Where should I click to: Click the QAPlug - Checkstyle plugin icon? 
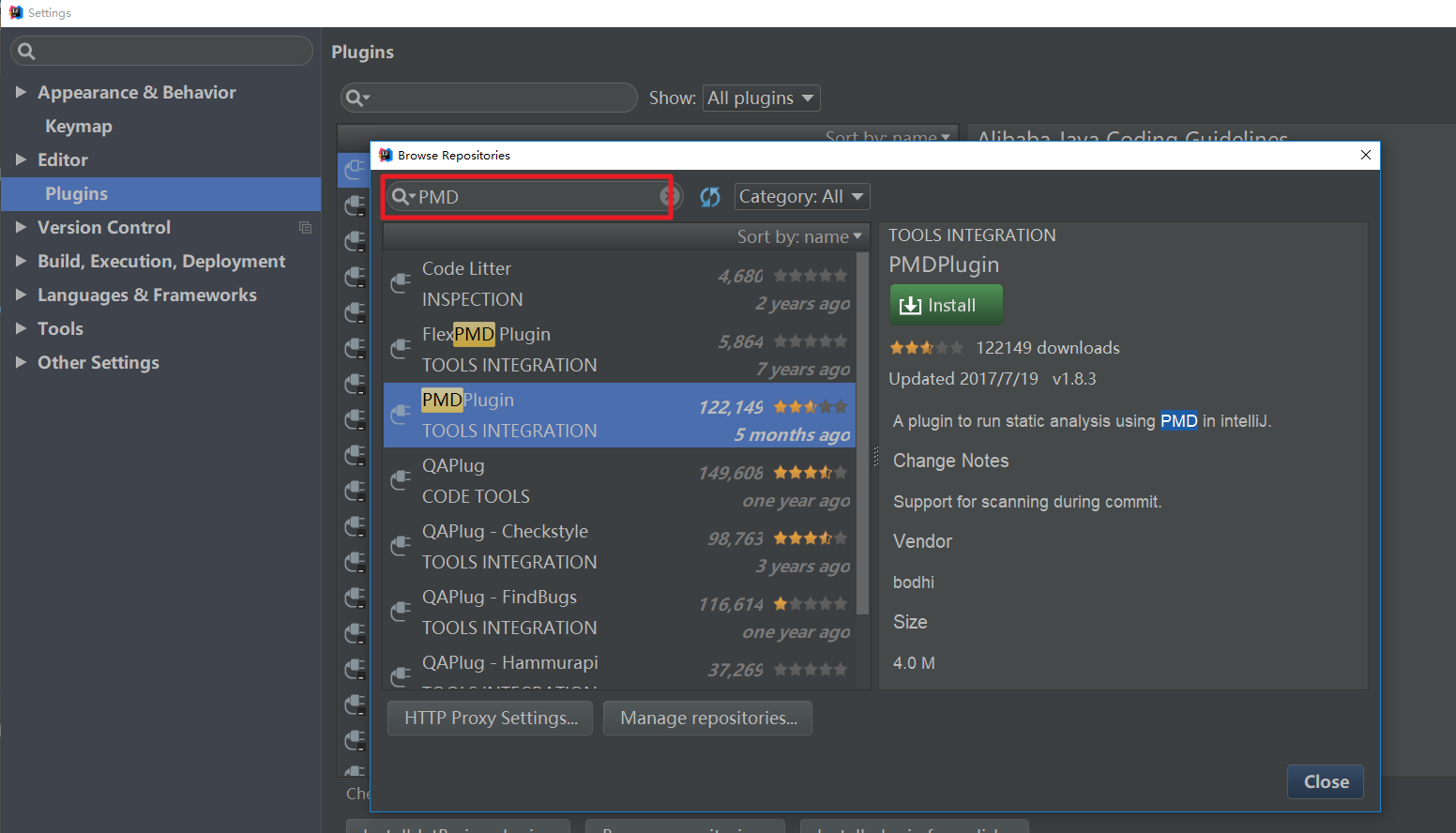[x=401, y=545]
